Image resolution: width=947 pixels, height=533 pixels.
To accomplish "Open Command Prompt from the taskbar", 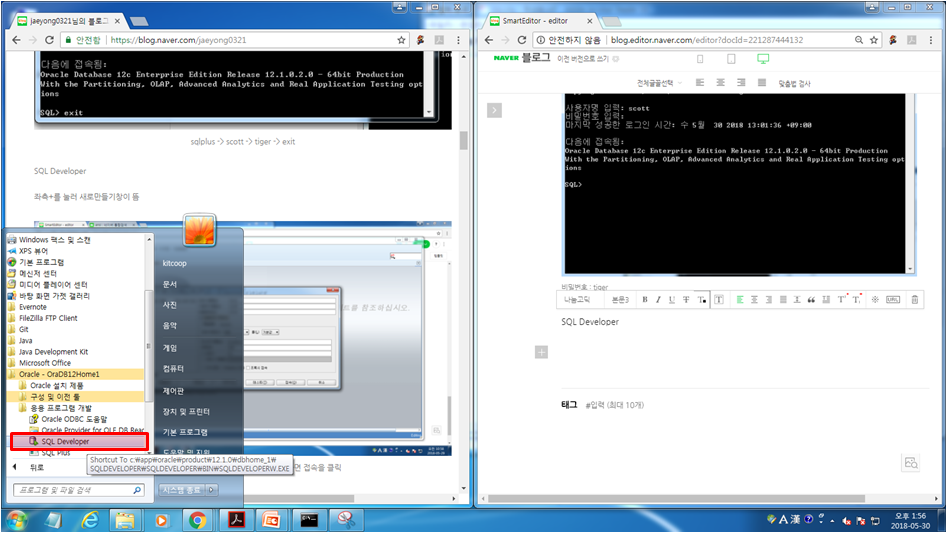I will click(x=309, y=520).
